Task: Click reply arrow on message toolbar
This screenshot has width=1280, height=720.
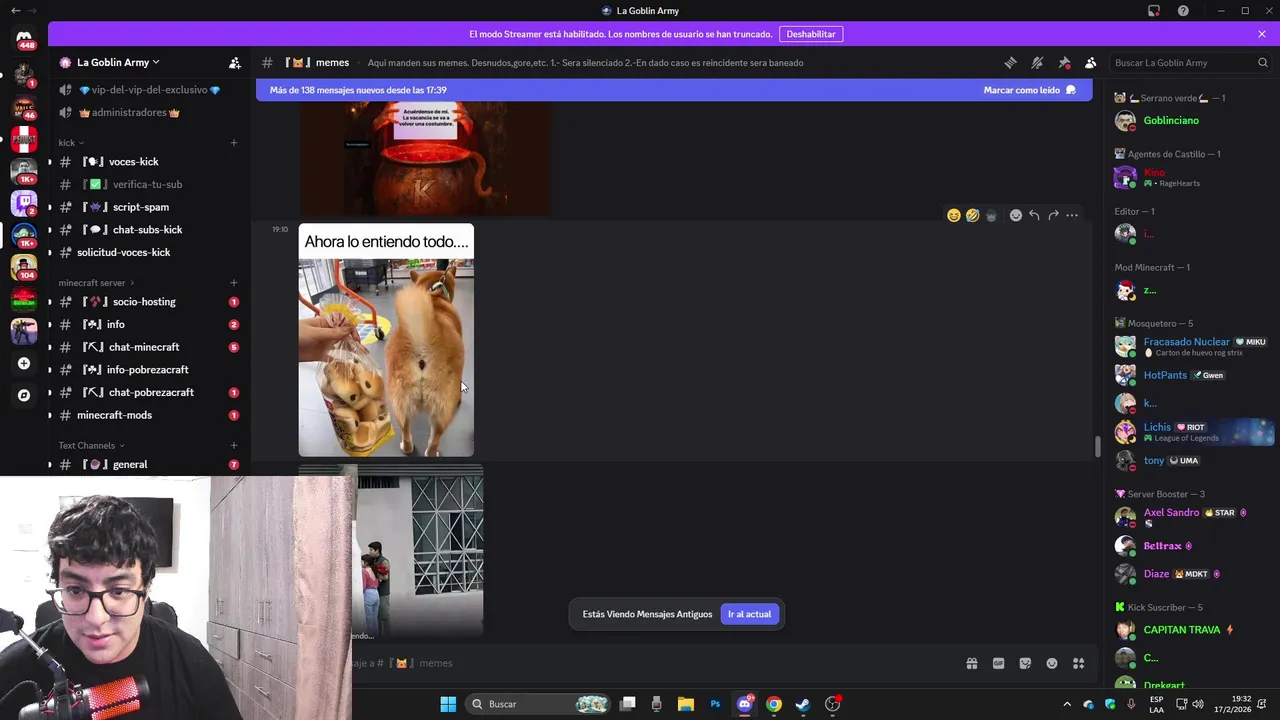Action: click(x=1034, y=215)
